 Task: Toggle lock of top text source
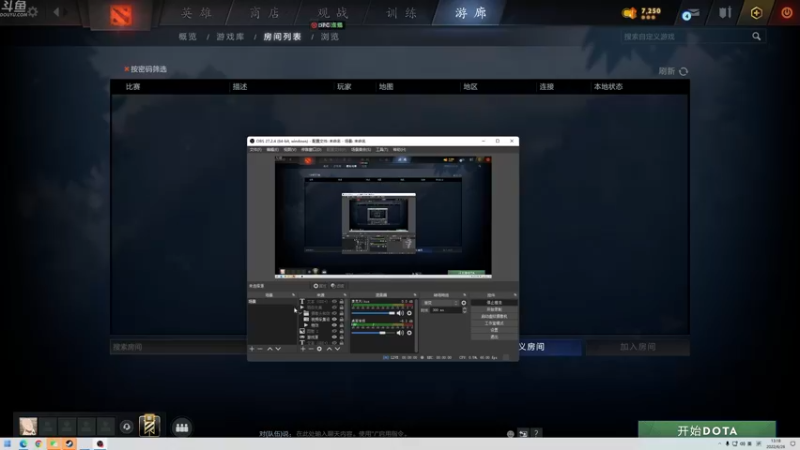(341, 302)
